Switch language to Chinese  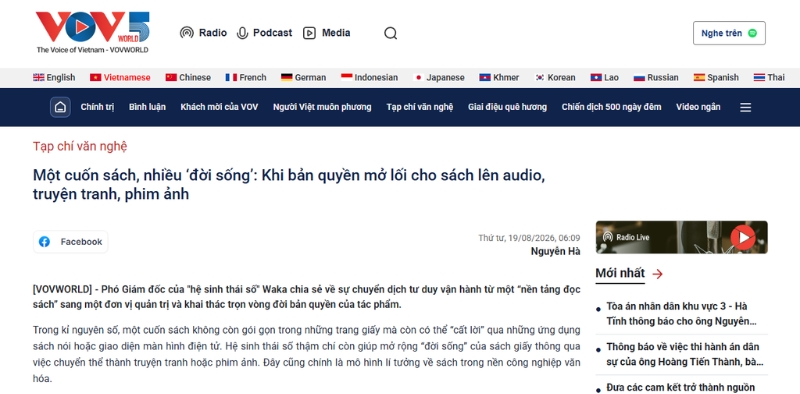click(x=188, y=78)
